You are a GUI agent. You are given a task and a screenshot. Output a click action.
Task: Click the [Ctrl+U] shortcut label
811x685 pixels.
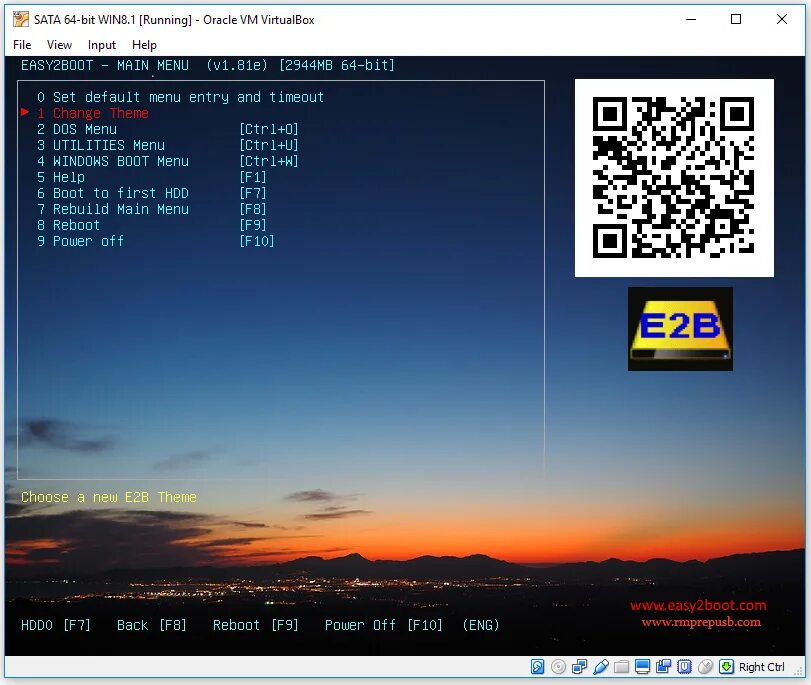[x=269, y=145]
